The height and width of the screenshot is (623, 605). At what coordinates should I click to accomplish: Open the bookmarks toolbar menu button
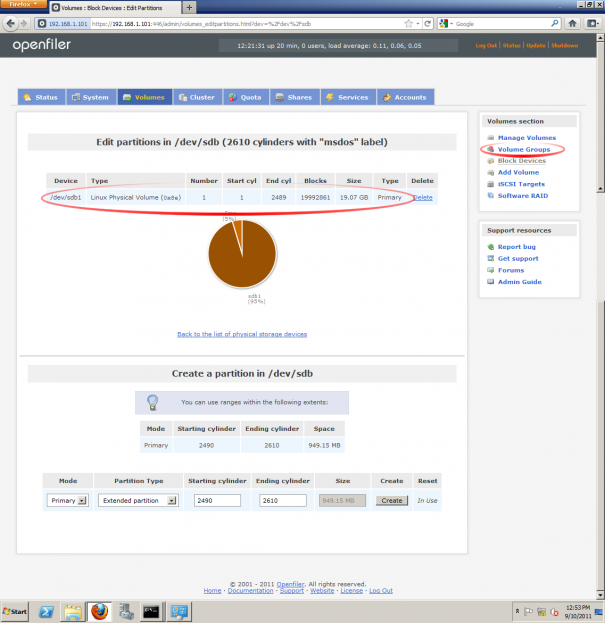tap(593, 23)
